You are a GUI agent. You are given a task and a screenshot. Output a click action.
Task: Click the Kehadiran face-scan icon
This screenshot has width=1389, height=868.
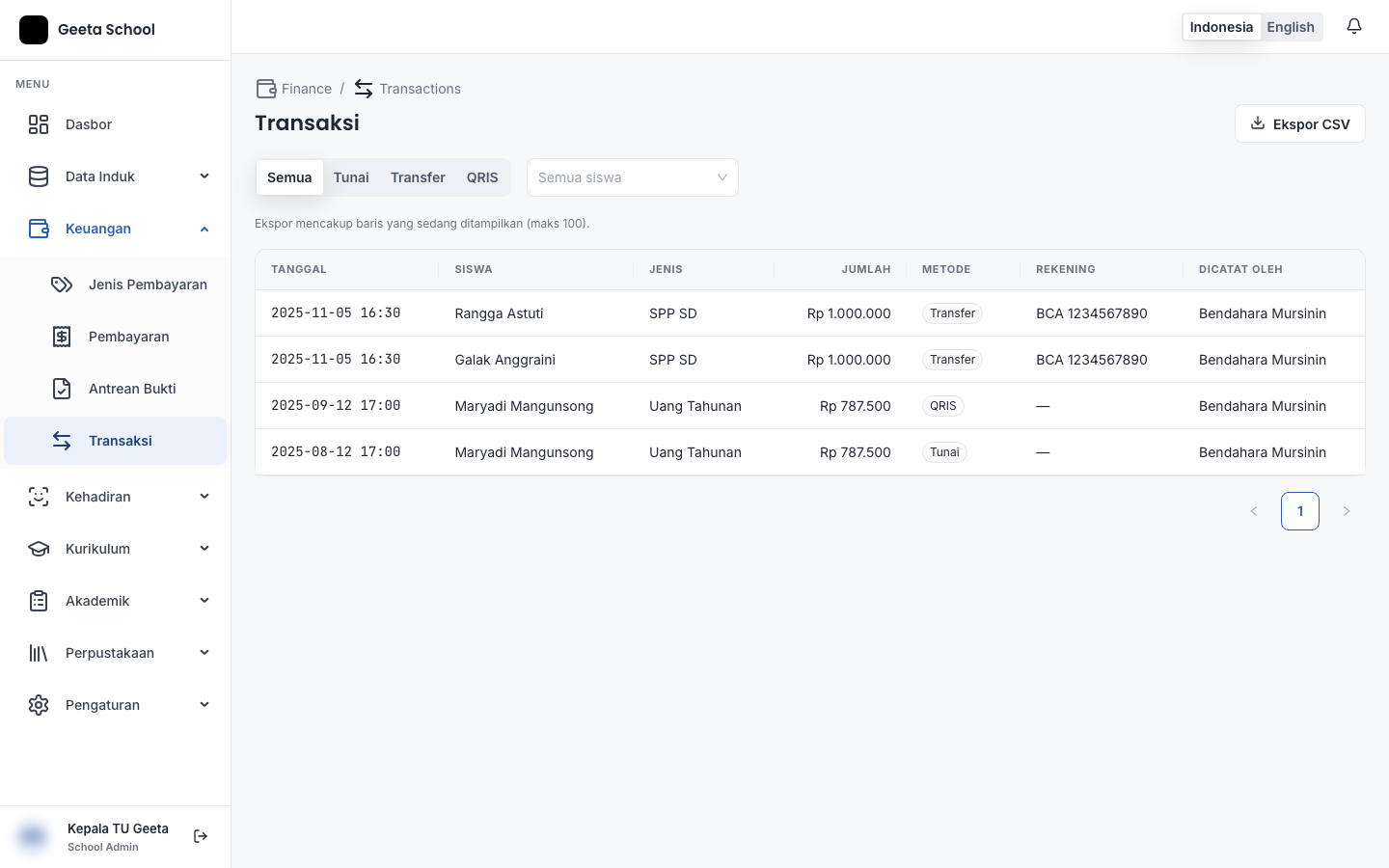pyautogui.click(x=39, y=497)
